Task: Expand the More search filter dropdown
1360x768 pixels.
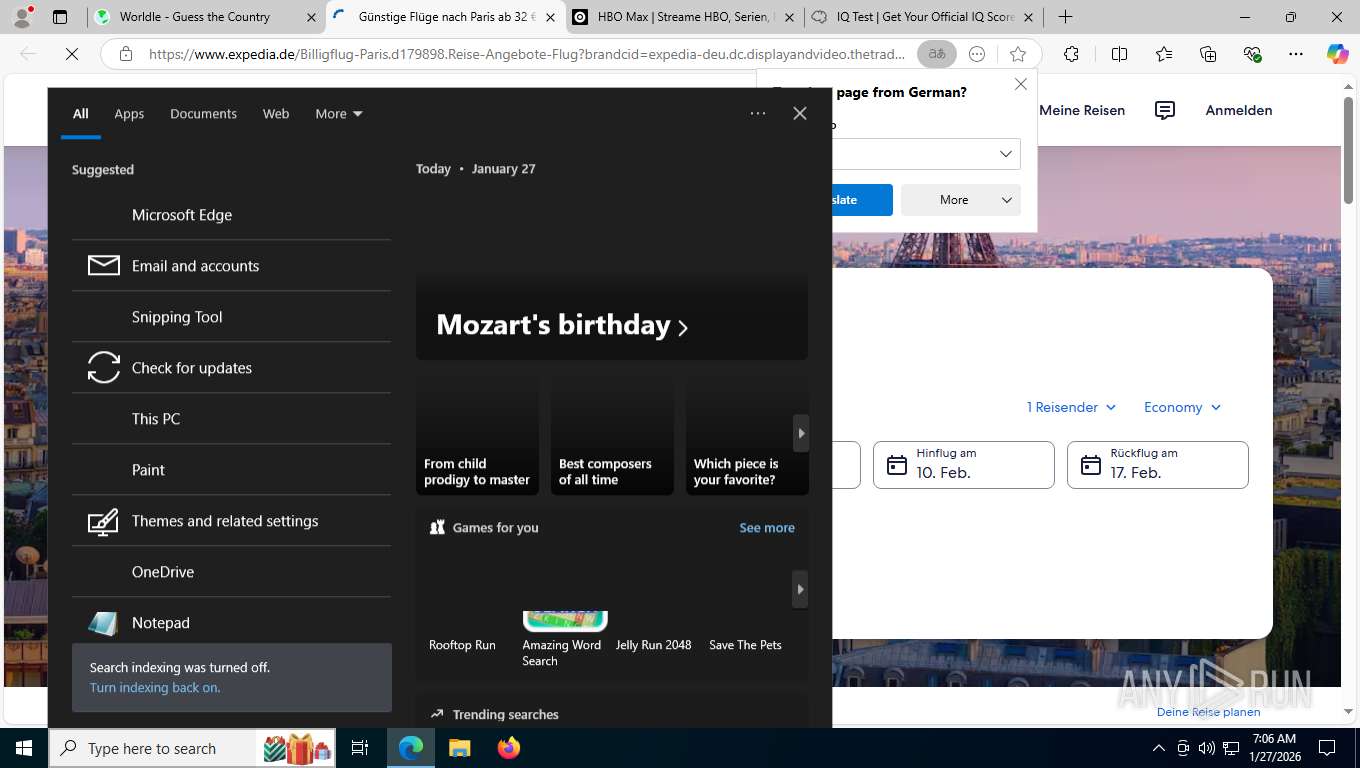Action: point(339,114)
